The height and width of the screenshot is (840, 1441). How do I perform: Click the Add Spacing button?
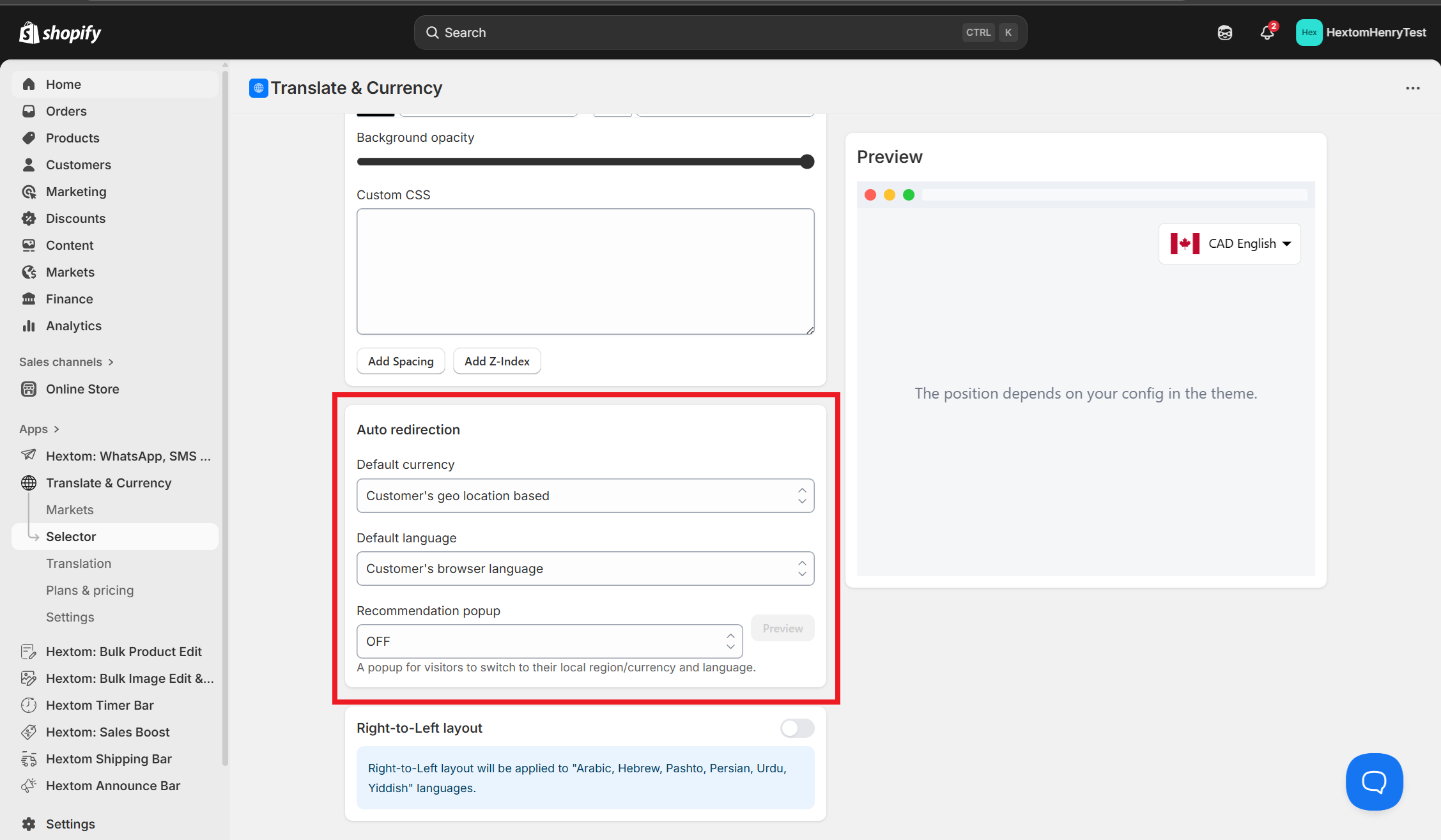401,362
